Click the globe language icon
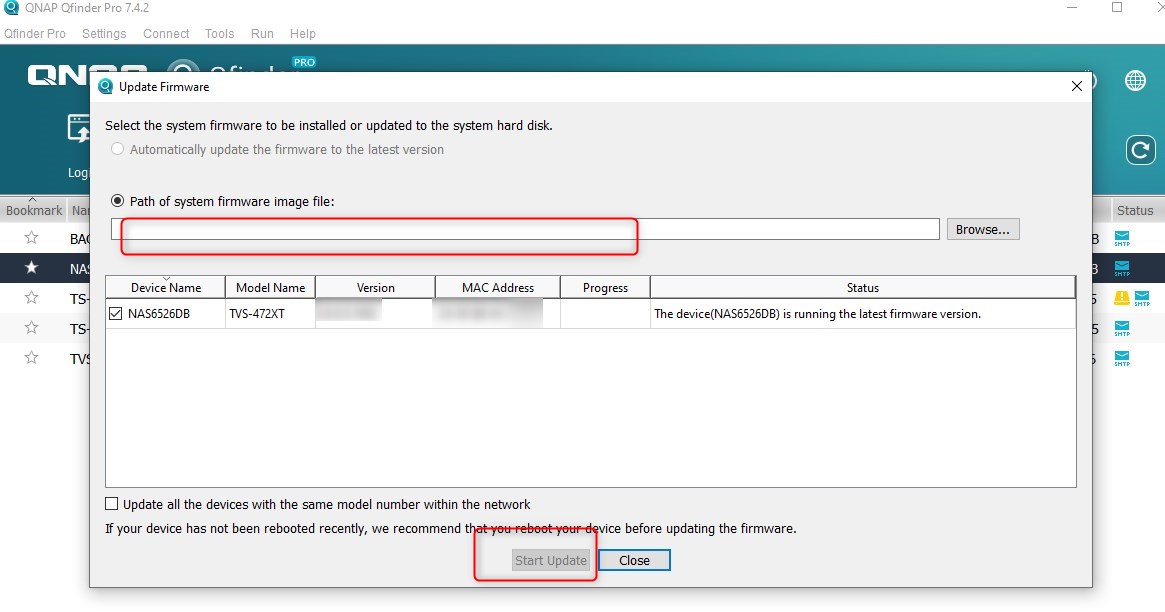1165x612 pixels. (1135, 80)
